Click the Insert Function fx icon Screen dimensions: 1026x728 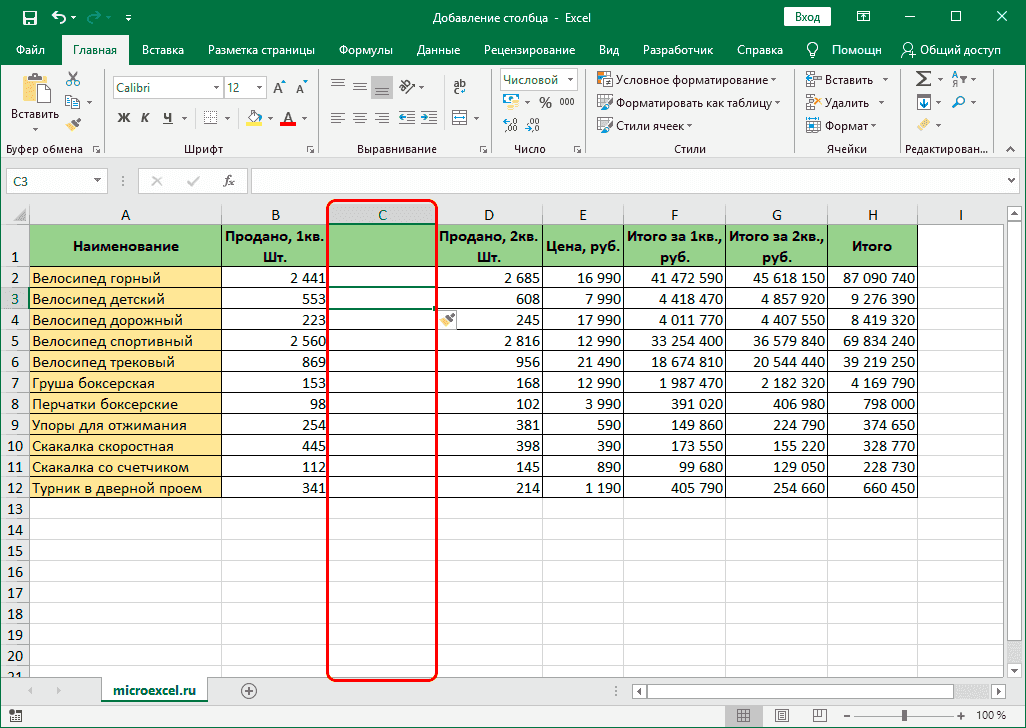(x=232, y=181)
